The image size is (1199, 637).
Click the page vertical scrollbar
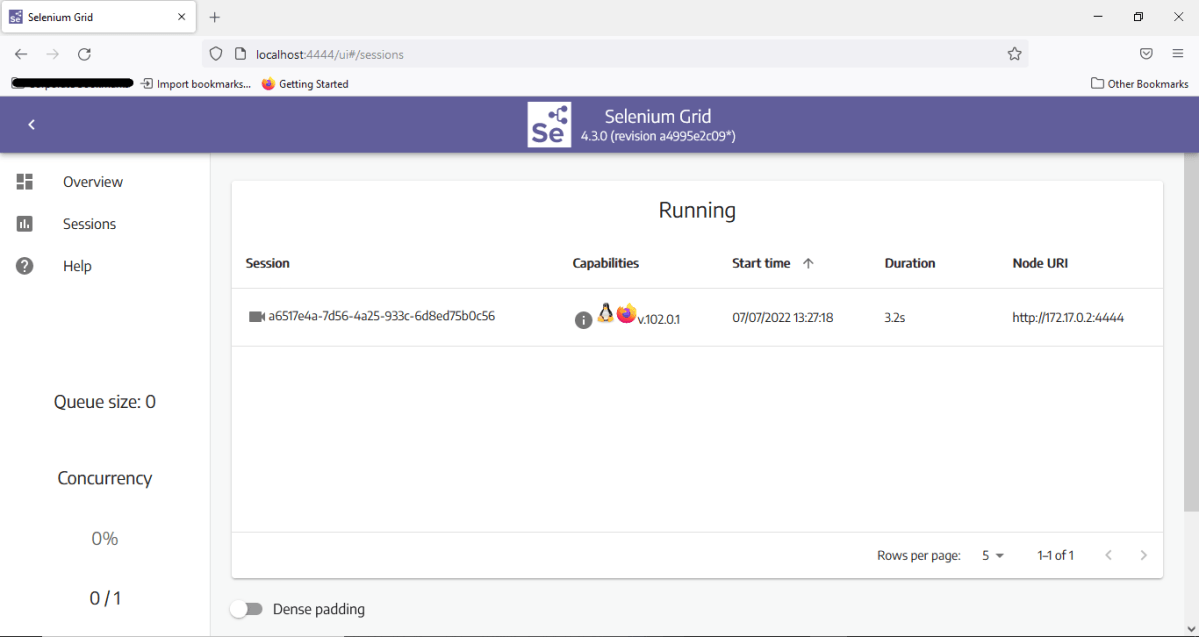click(x=1190, y=330)
